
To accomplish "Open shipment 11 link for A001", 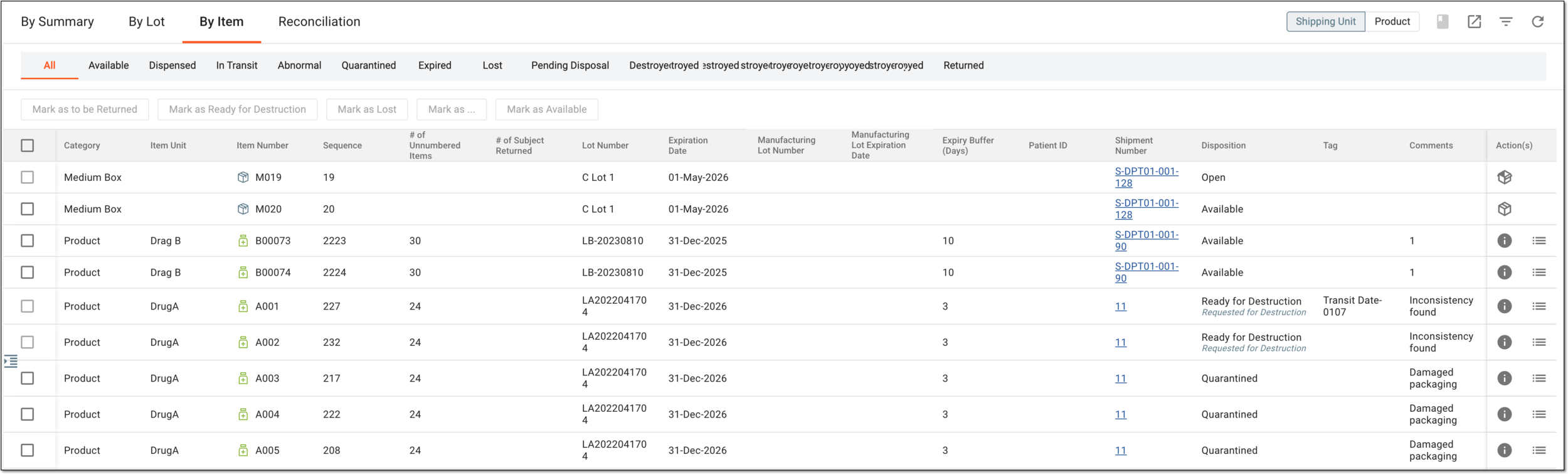I will pyautogui.click(x=1121, y=306).
